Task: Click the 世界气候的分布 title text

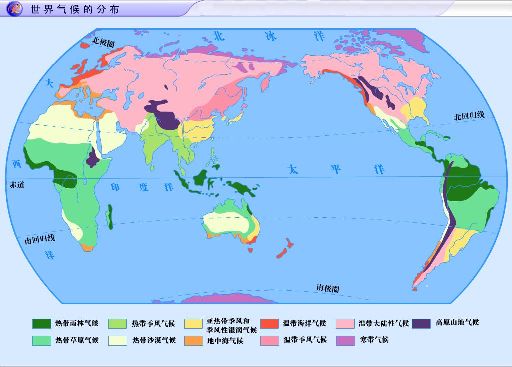Action: [x=75, y=9]
